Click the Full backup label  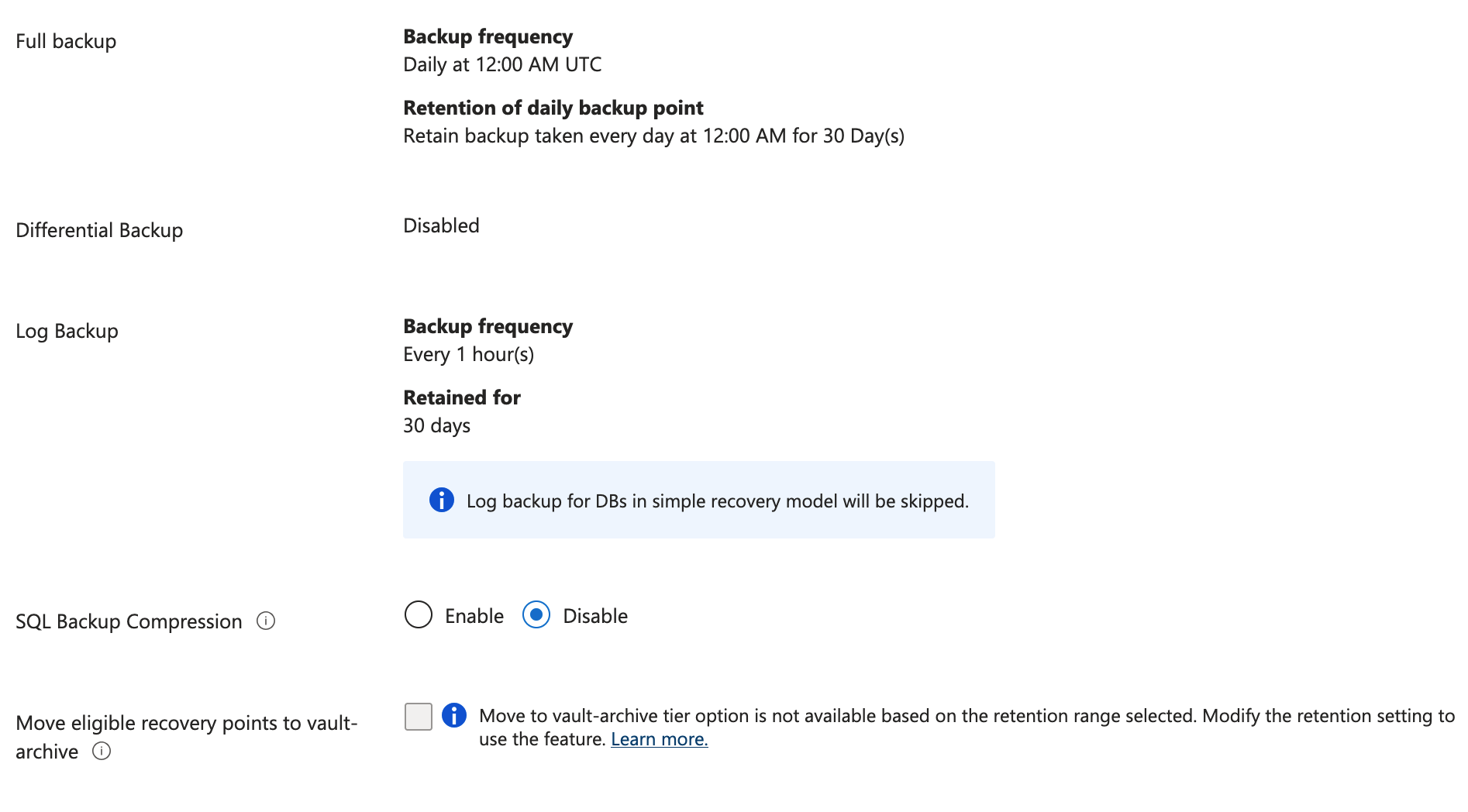[66, 41]
